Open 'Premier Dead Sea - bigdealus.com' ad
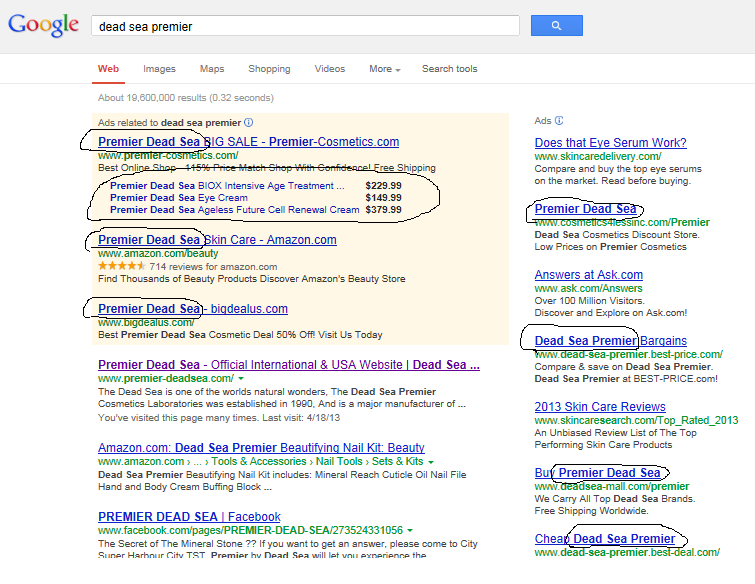755x584 pixels. [x=193, y=309]
